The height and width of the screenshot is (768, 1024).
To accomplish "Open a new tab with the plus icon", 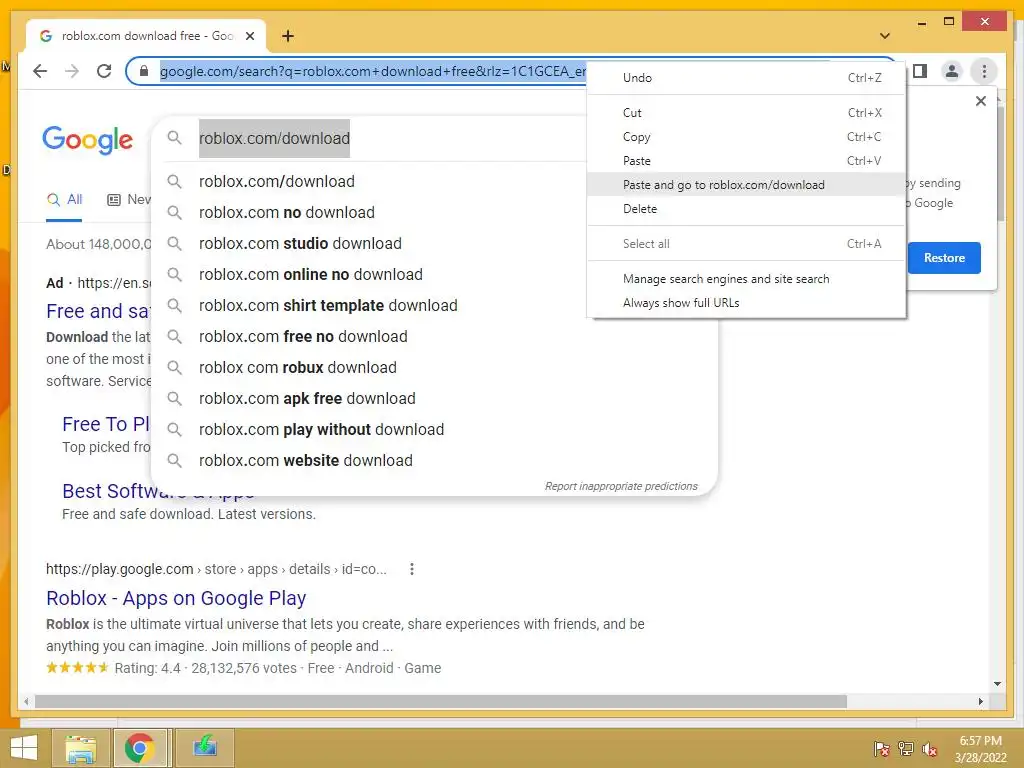I will point(287,36).
